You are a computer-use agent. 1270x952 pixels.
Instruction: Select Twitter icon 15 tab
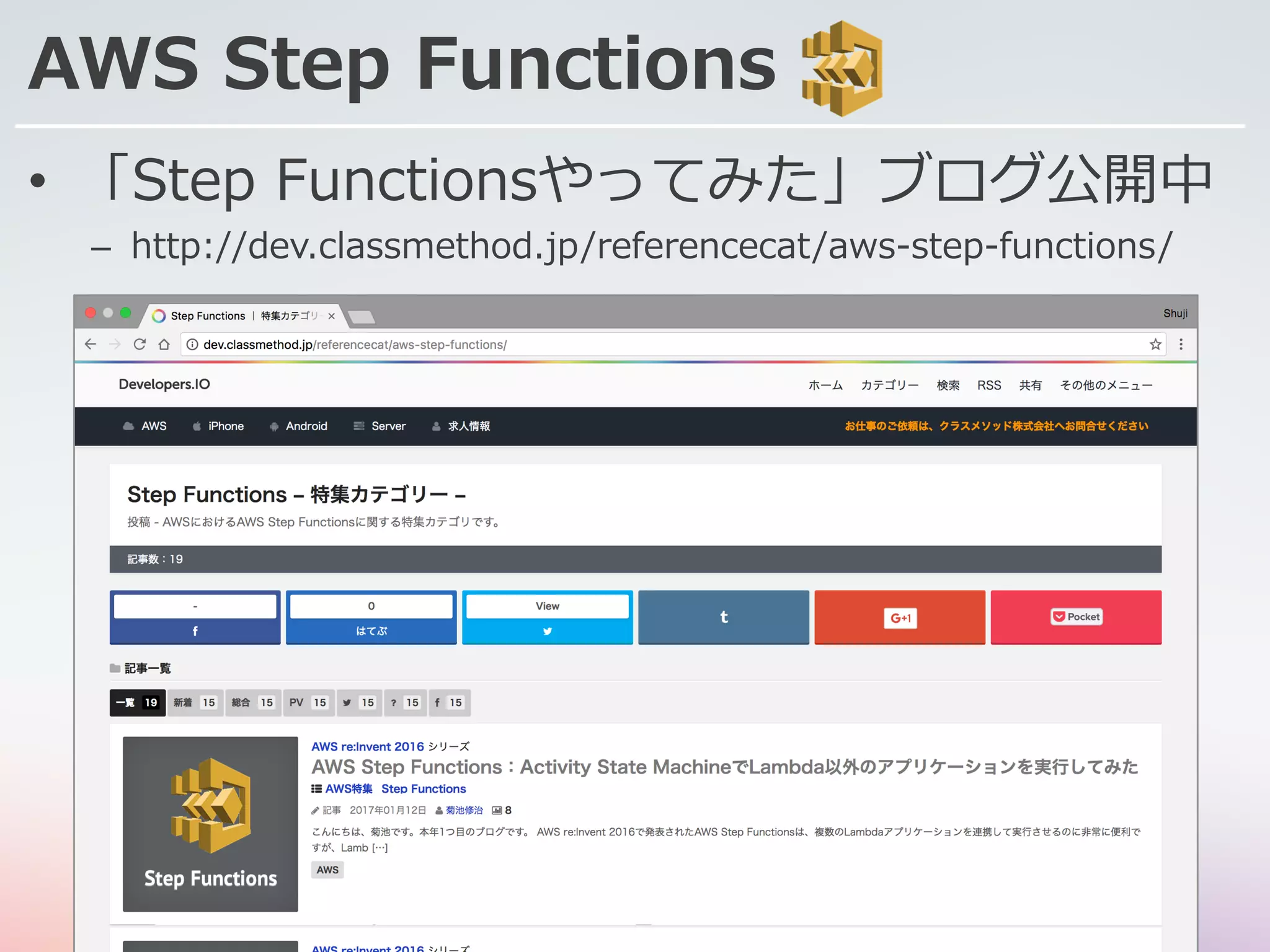pyautogui.click(x=360, y=703)
